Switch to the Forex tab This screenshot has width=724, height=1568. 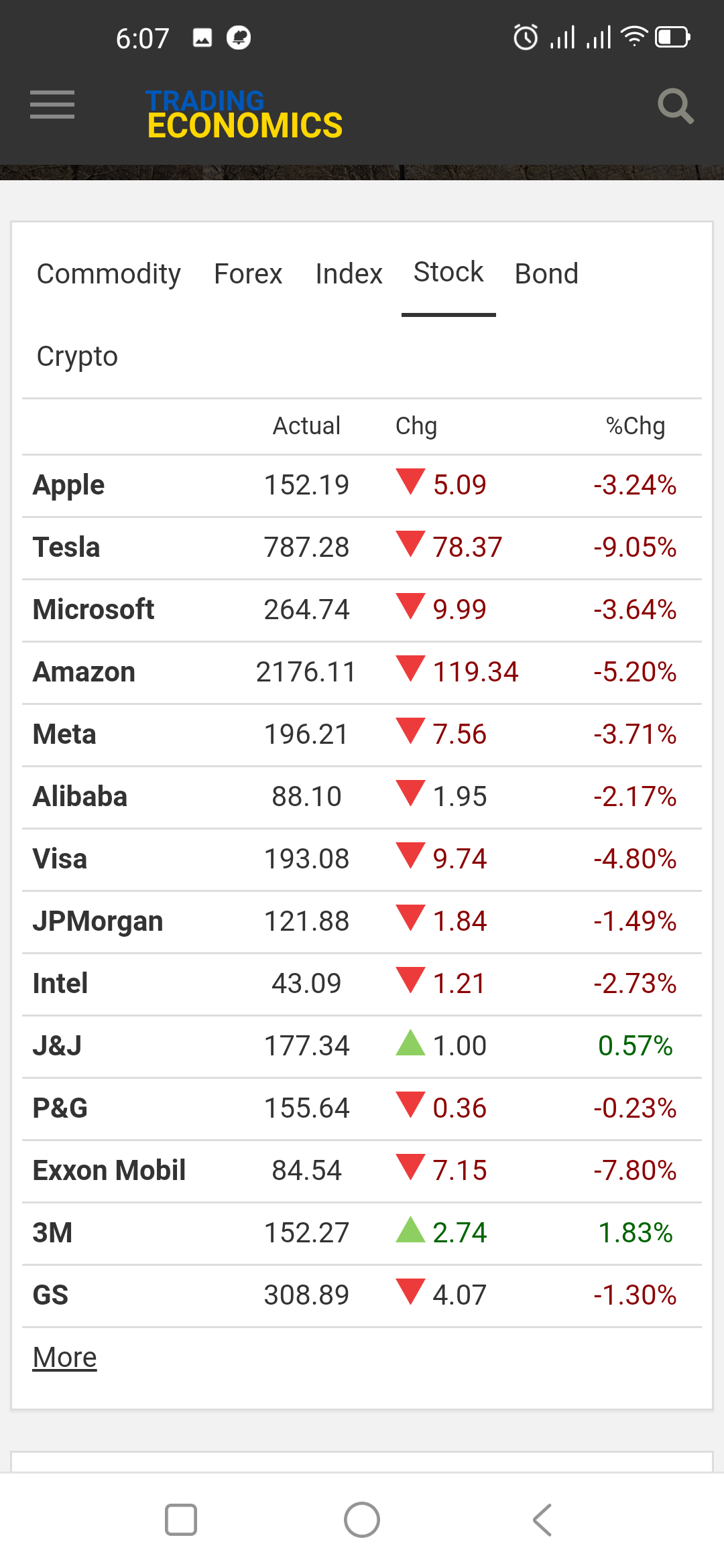click(x=248, y=274)
